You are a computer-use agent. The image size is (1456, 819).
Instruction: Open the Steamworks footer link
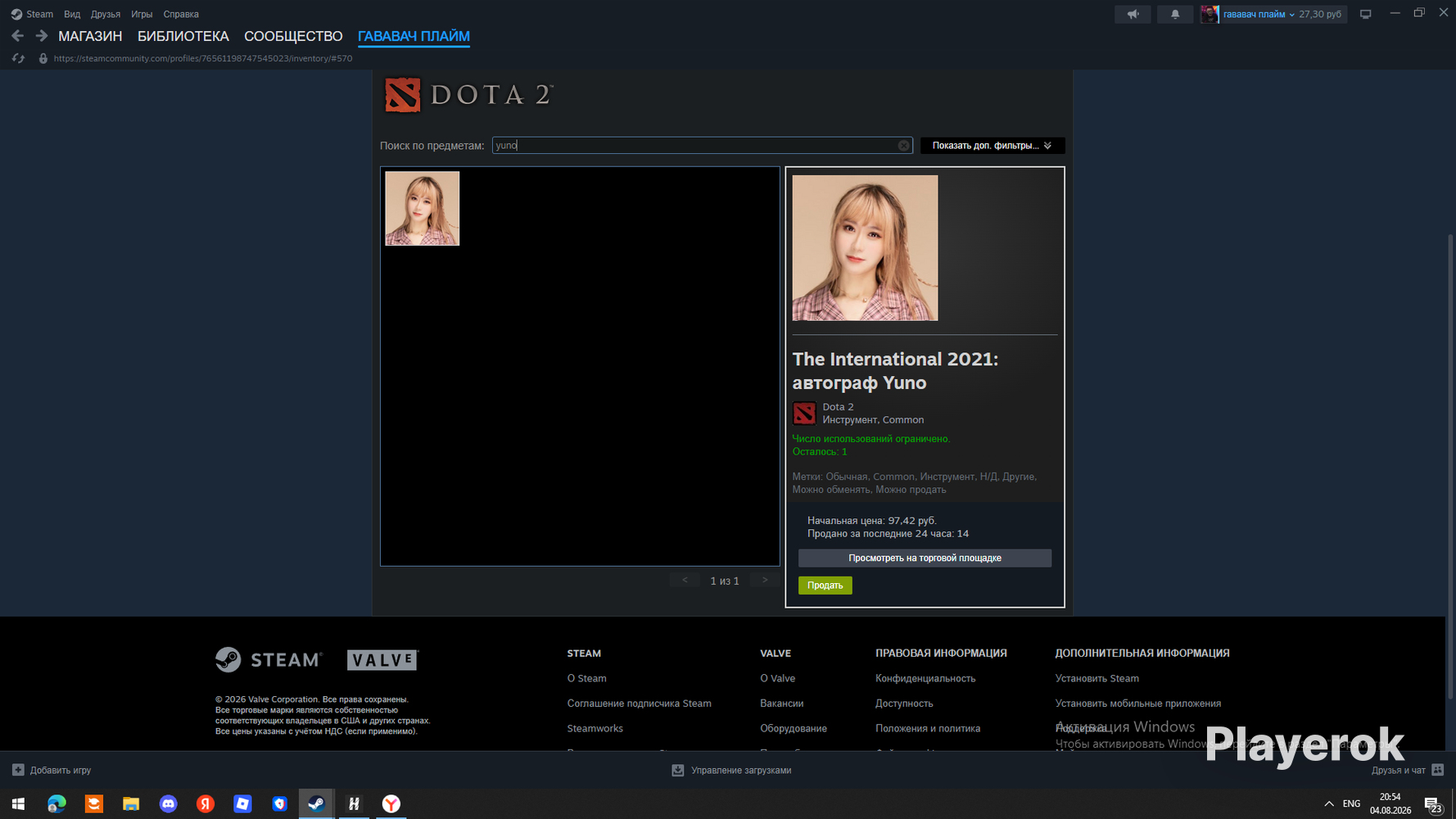595,728
